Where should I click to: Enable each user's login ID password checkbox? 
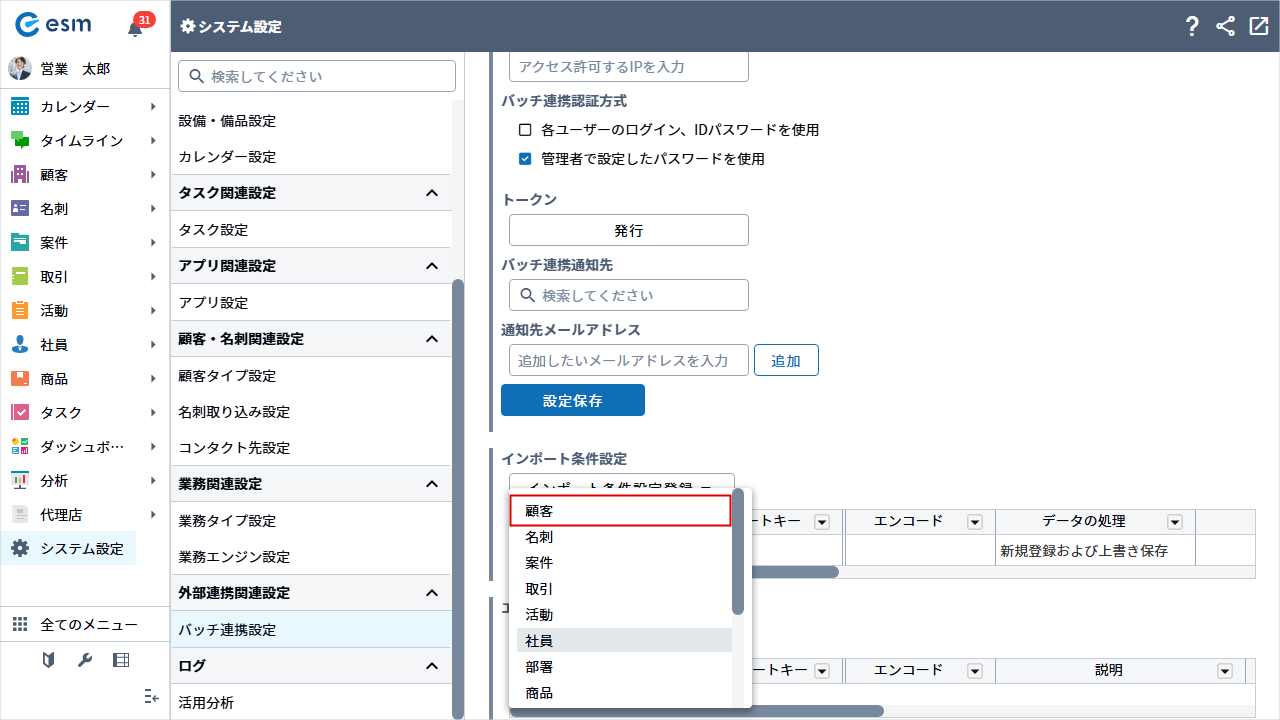525,130
